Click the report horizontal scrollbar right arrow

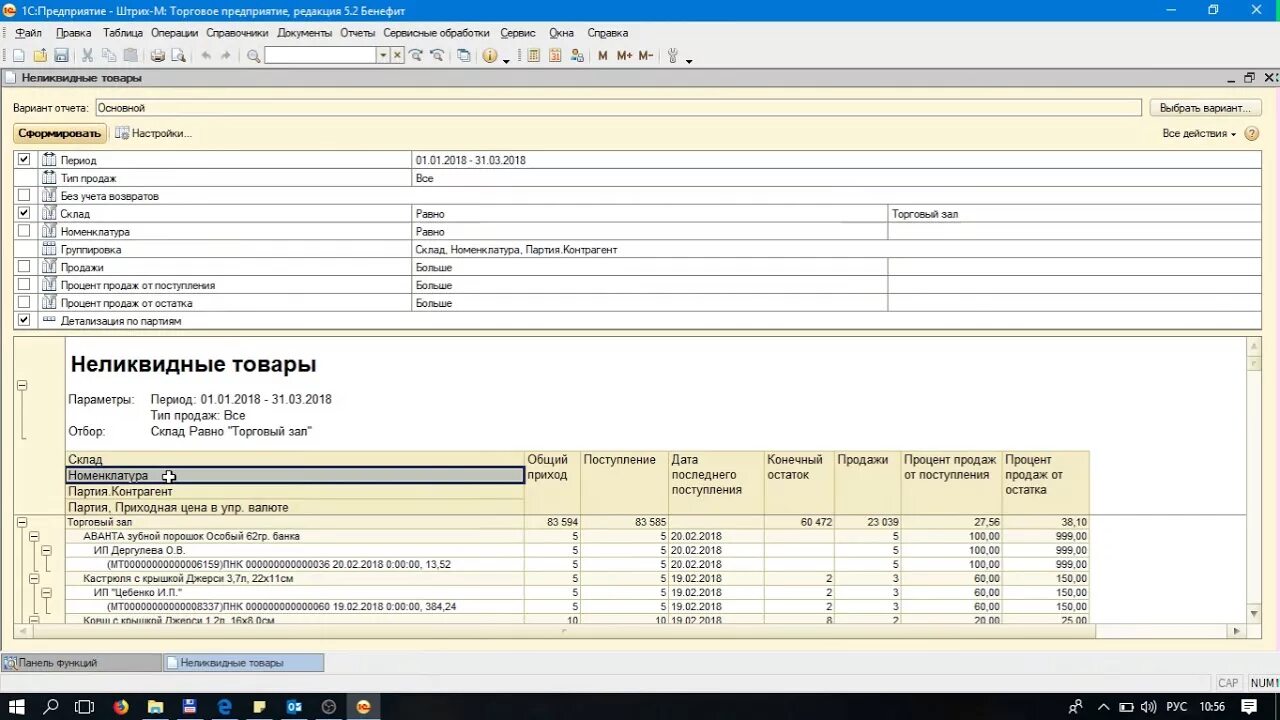click(1237, 632)
